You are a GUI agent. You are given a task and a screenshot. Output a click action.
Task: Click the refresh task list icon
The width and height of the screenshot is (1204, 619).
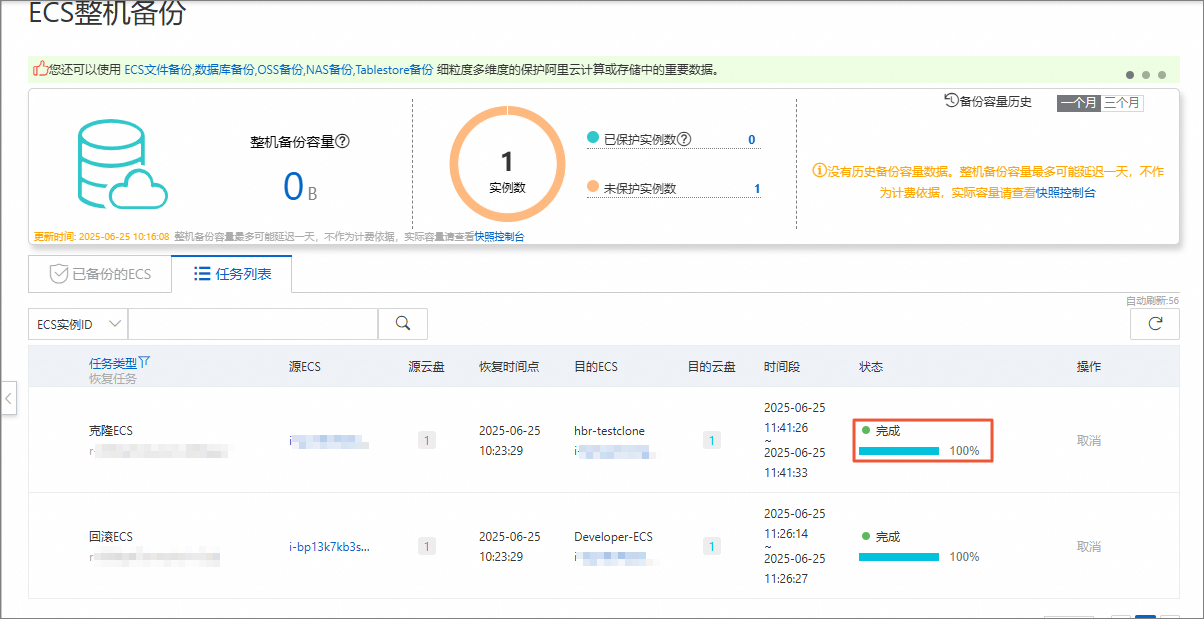pyautogui.click(x=1155, y=324)
